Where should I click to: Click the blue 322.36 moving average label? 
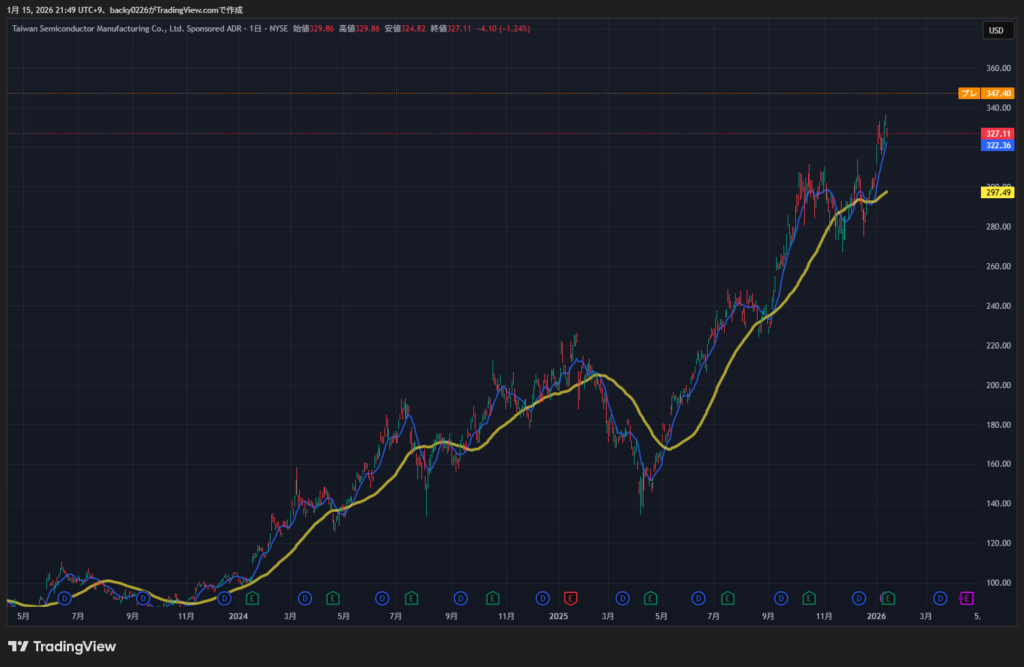coord(998,145)
